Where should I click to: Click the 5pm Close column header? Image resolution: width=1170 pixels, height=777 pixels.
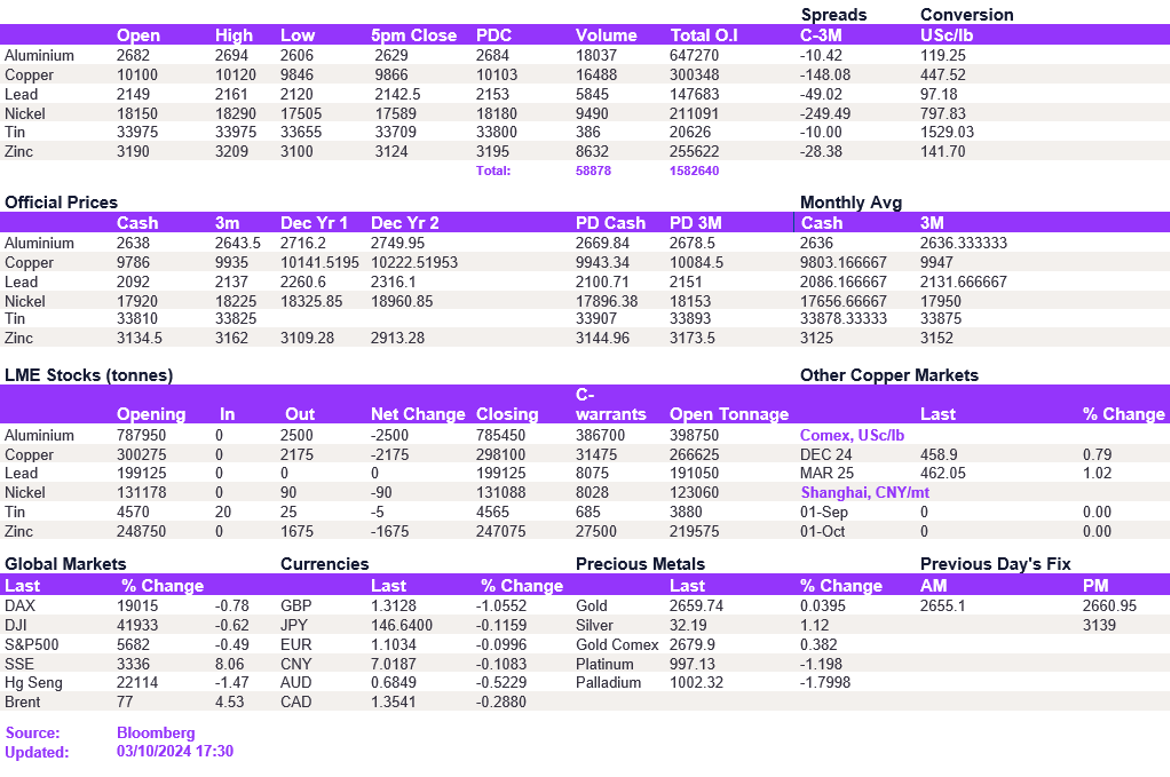pos(413,35)
